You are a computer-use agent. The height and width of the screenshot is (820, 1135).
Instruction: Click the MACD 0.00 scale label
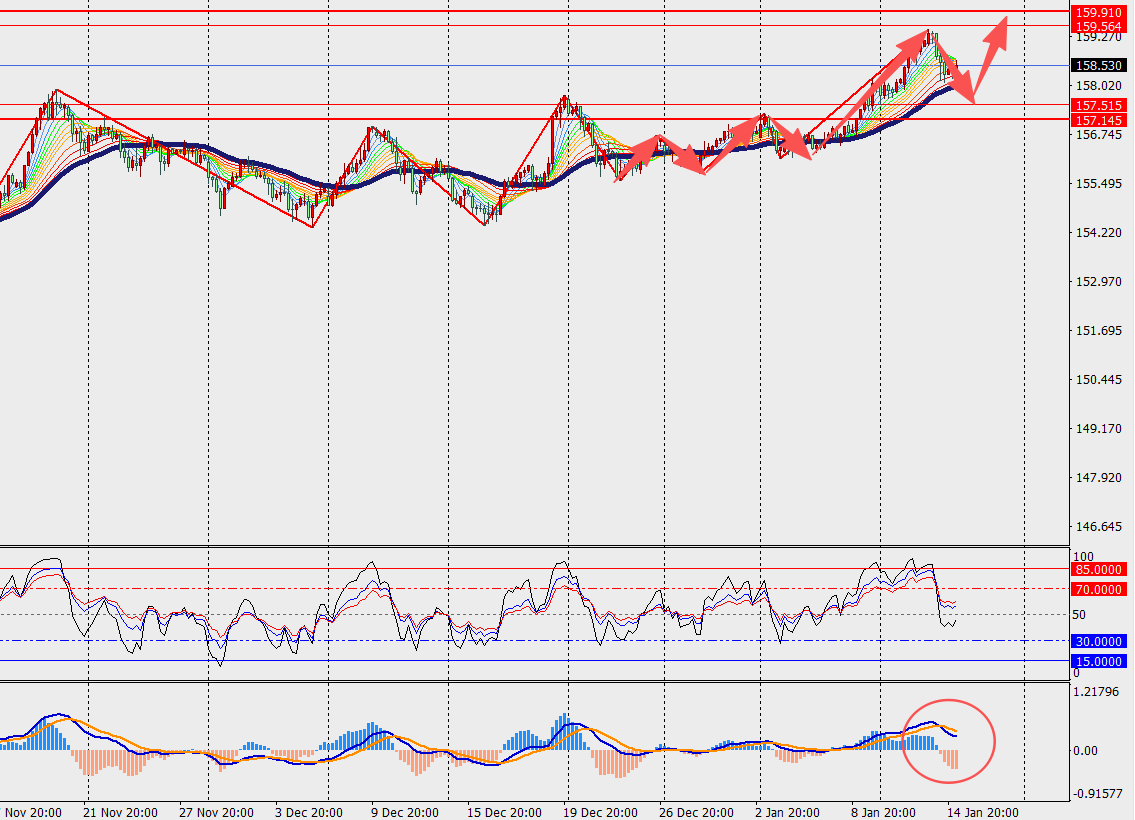tap(1087, 750)
